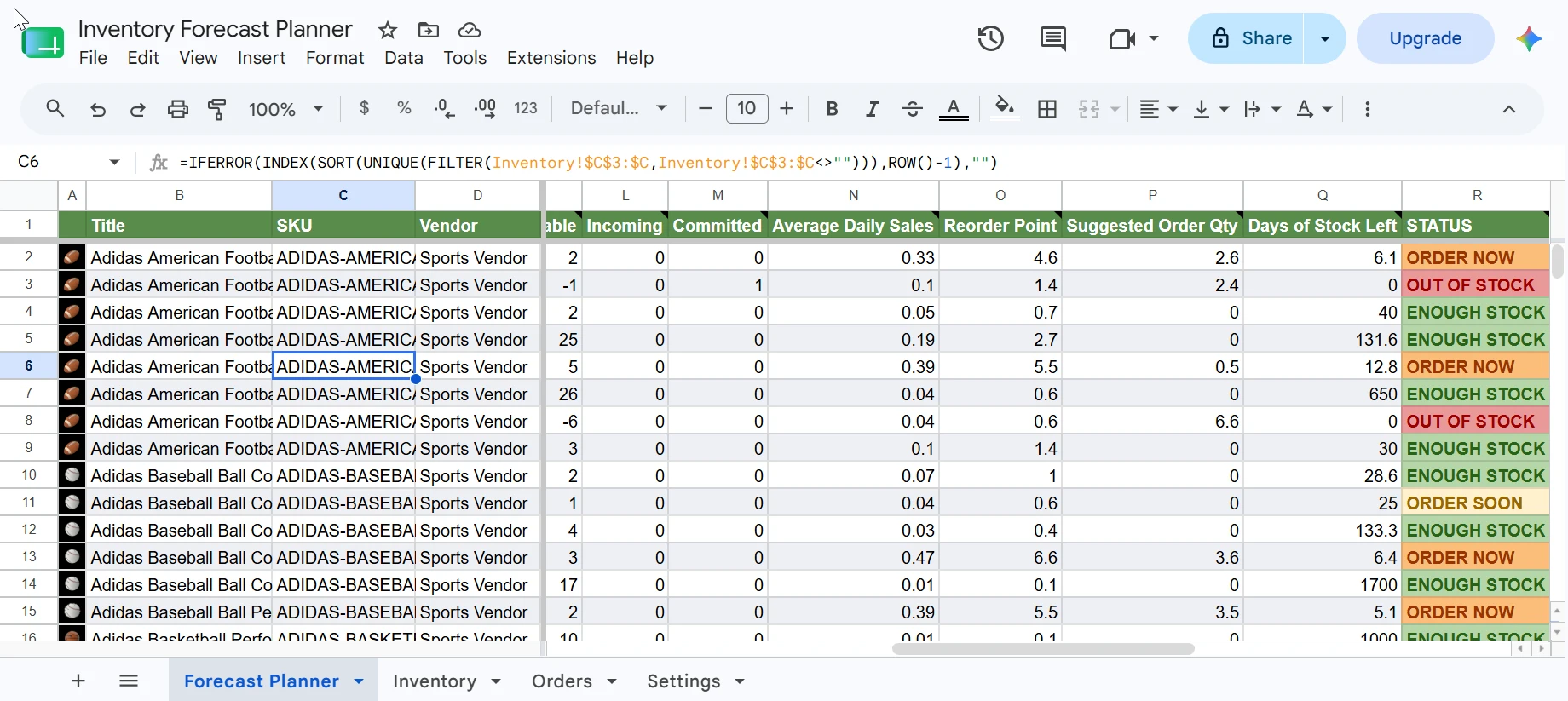The width and height of the screenshot is (1568, 701).
Task: Search the menus with magnifier icon
Action: tap(55, 109)
